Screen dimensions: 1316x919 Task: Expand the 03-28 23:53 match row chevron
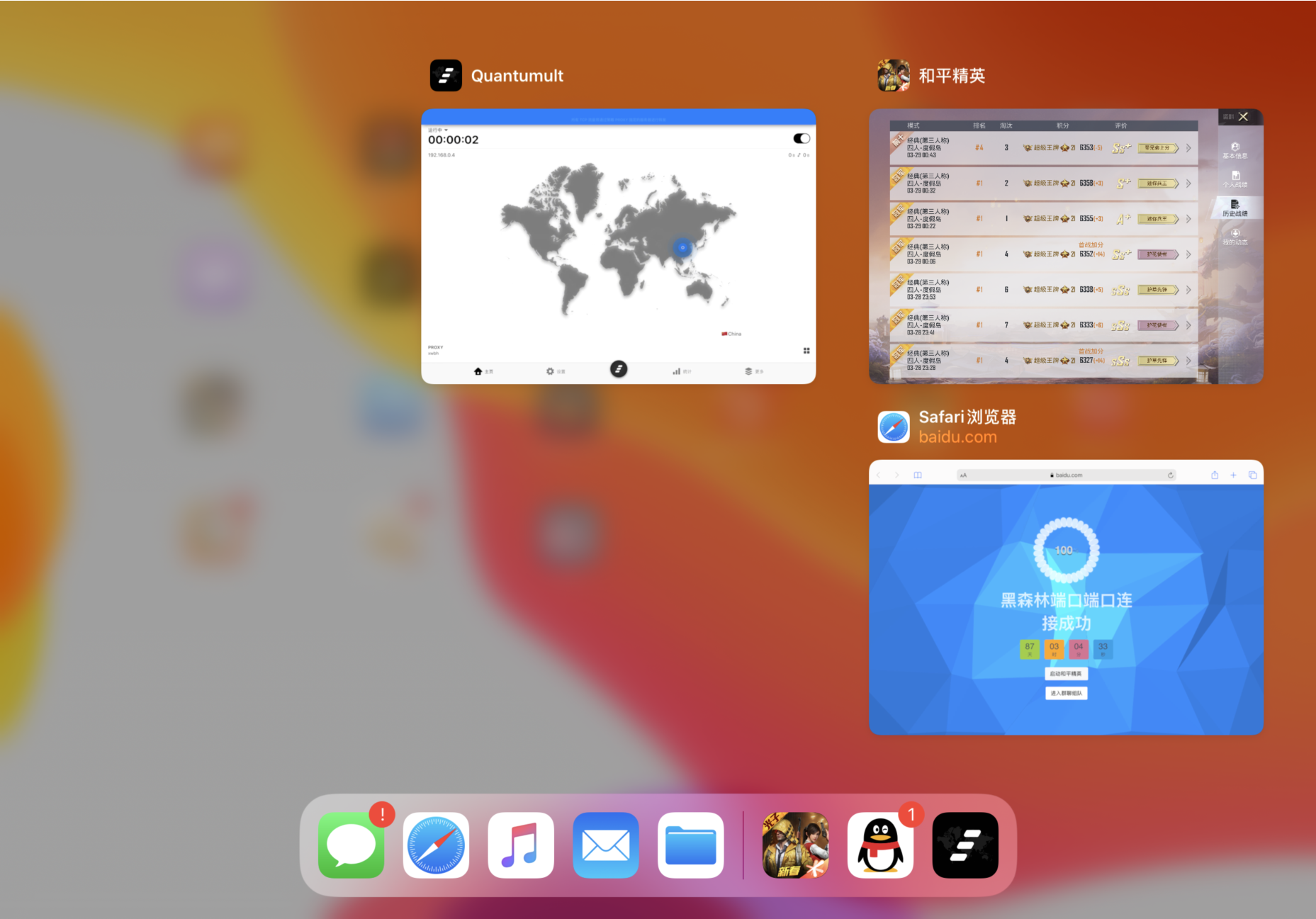1188,290
